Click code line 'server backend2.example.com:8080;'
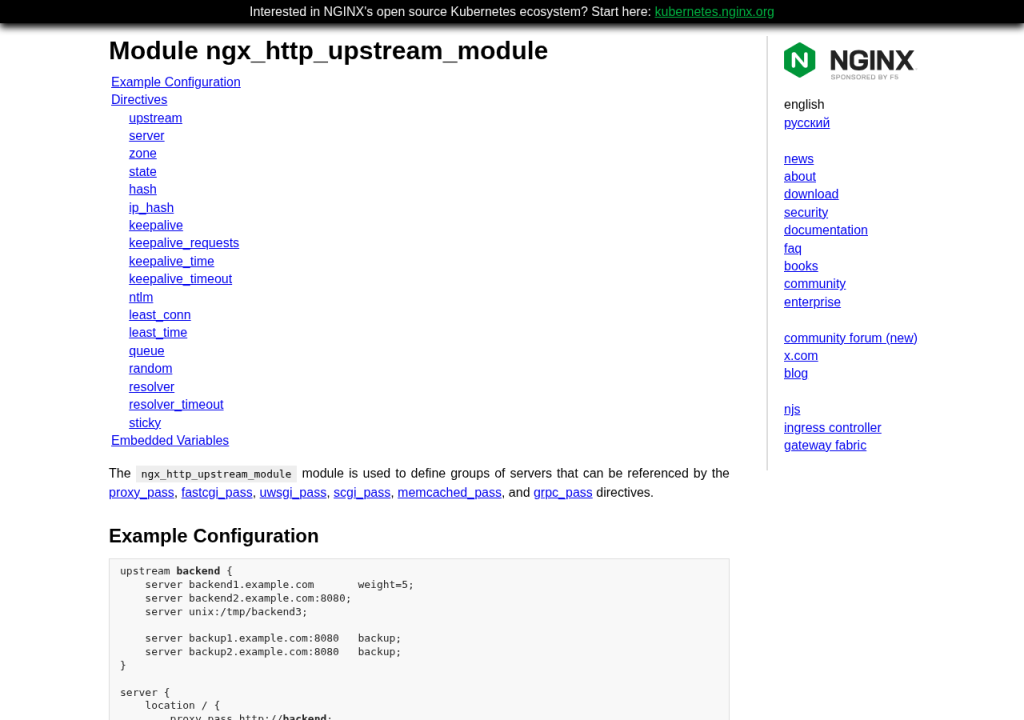Screen dimensions: 1024x720 point(248,598)
